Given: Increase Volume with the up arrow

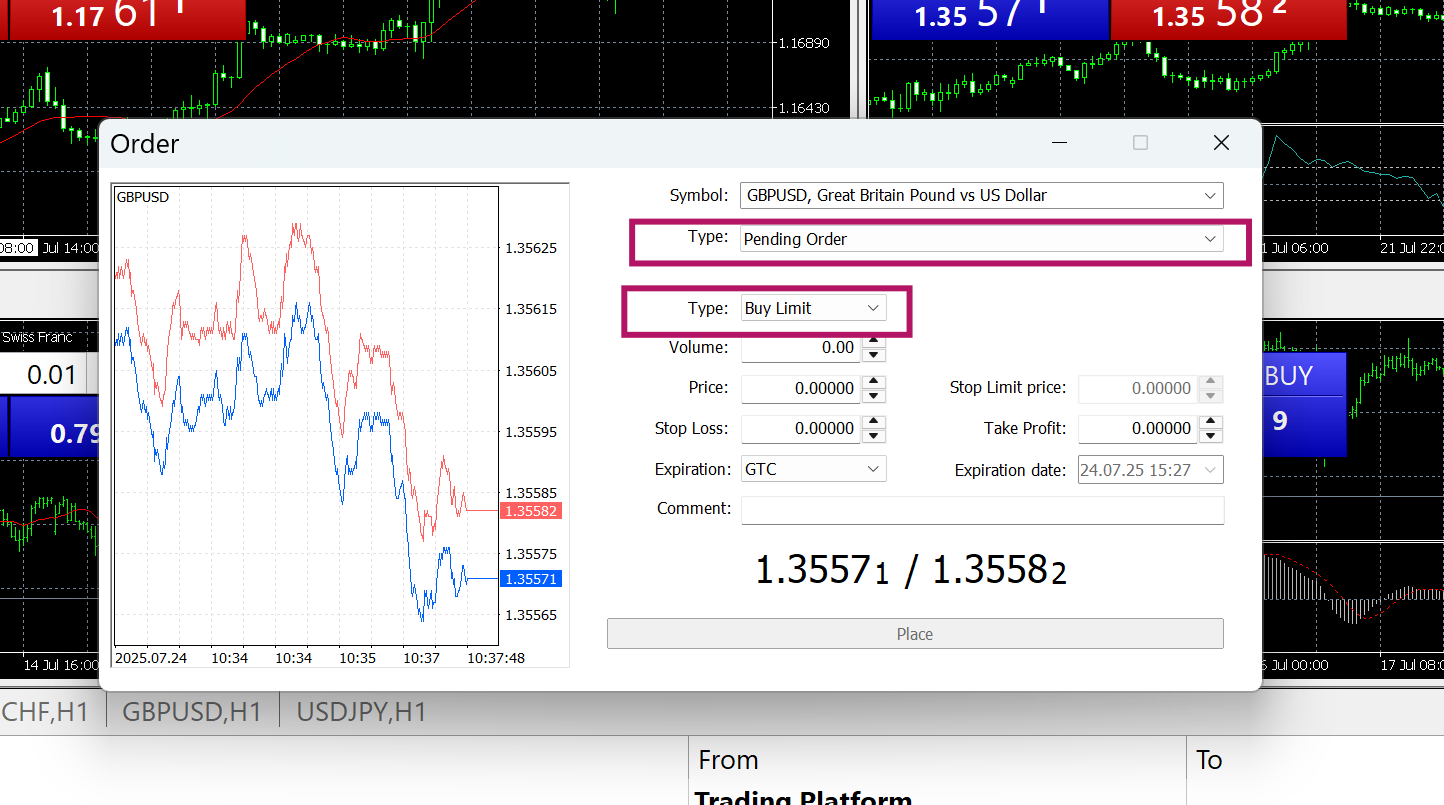Looking at the screenshot, I should tap(874, 342).
